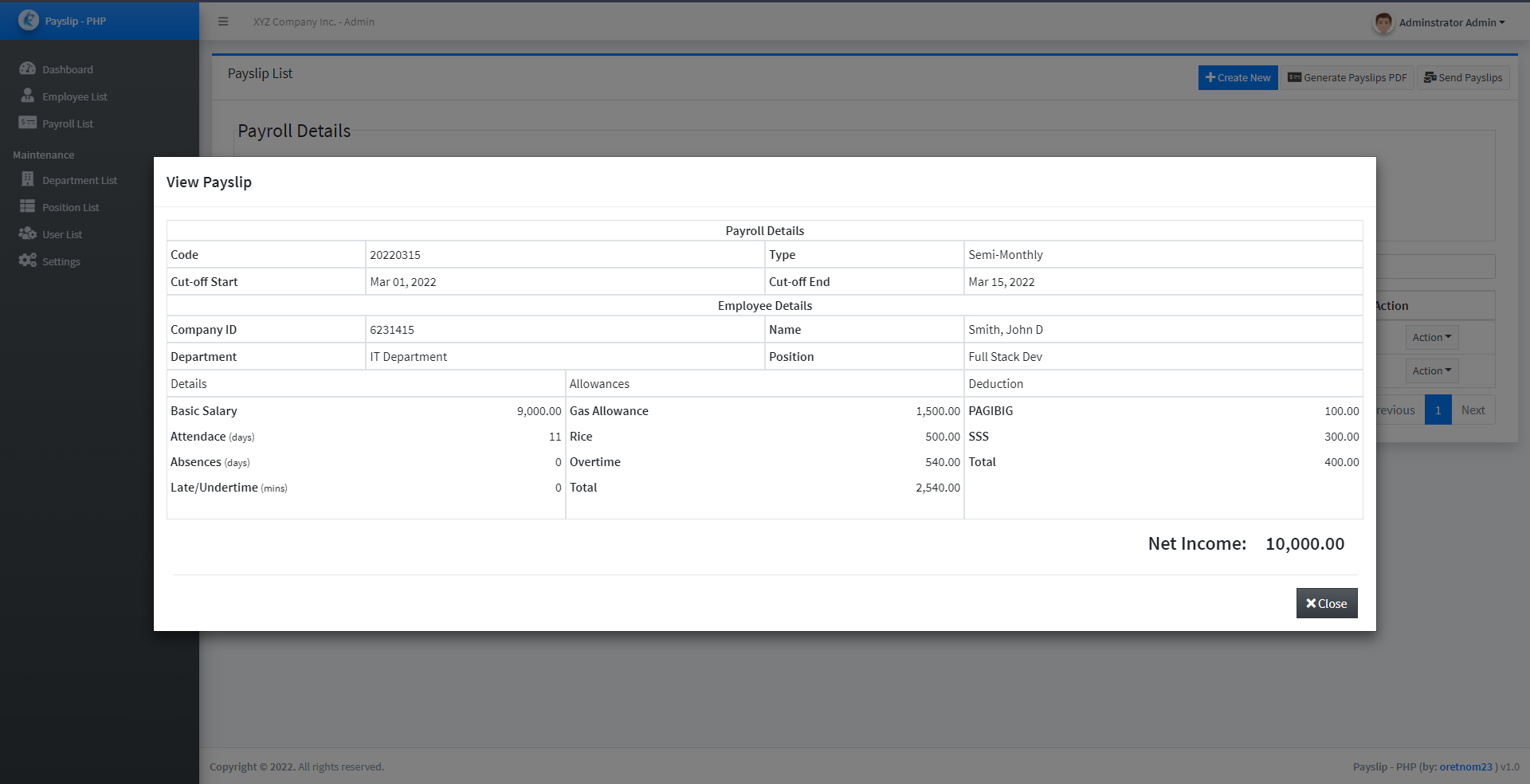Click the Position List table icon
The image size is (1530, 784).
pos(27,206)
